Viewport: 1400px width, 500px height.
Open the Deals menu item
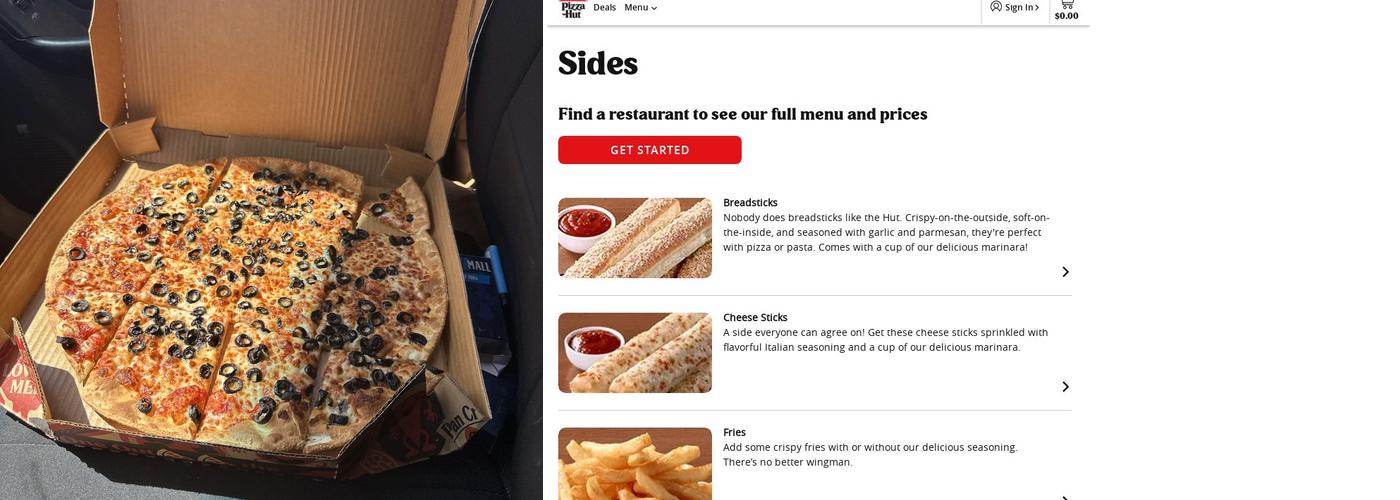pyautogui.click(x=604, y=7)
